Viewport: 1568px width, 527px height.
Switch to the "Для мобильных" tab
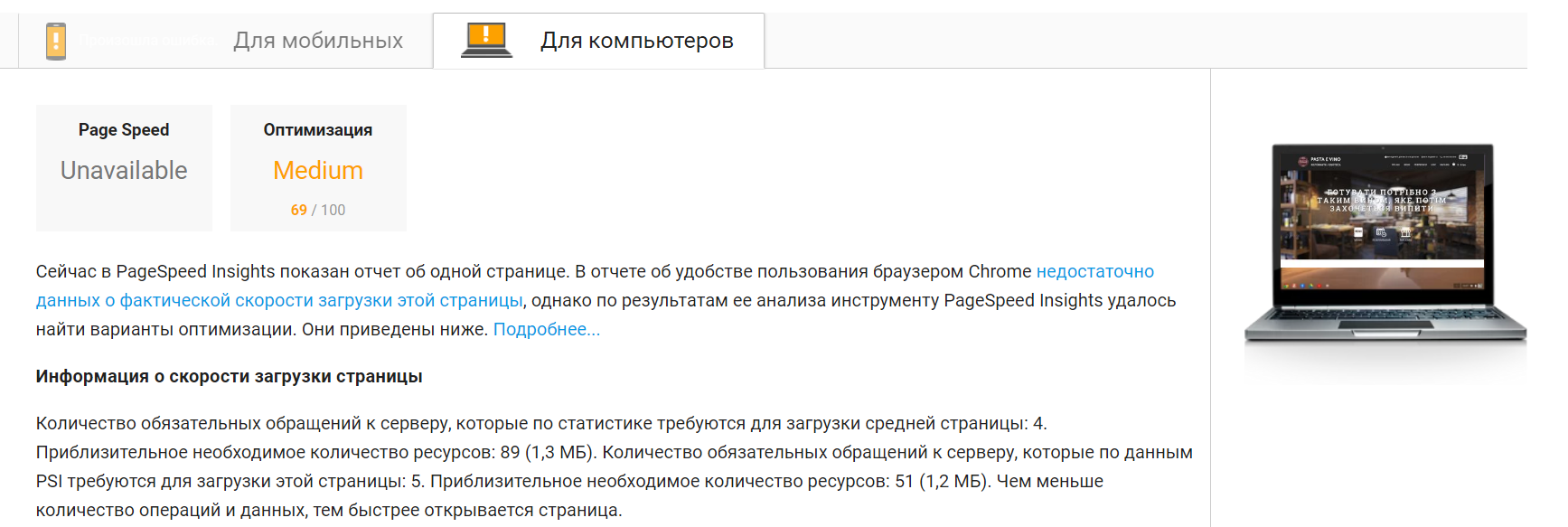click(x=318, y=41)
